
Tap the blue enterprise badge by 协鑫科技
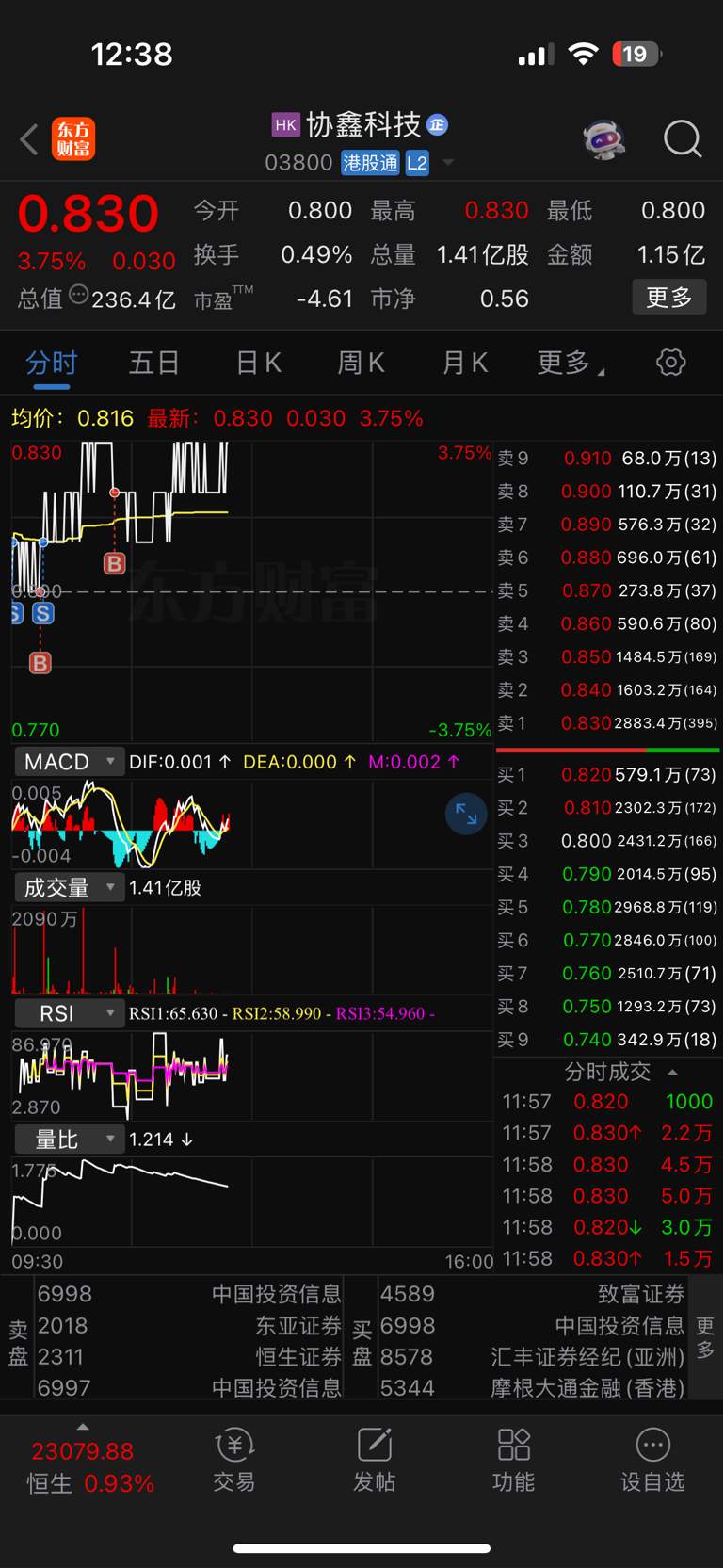coord(437,124)
